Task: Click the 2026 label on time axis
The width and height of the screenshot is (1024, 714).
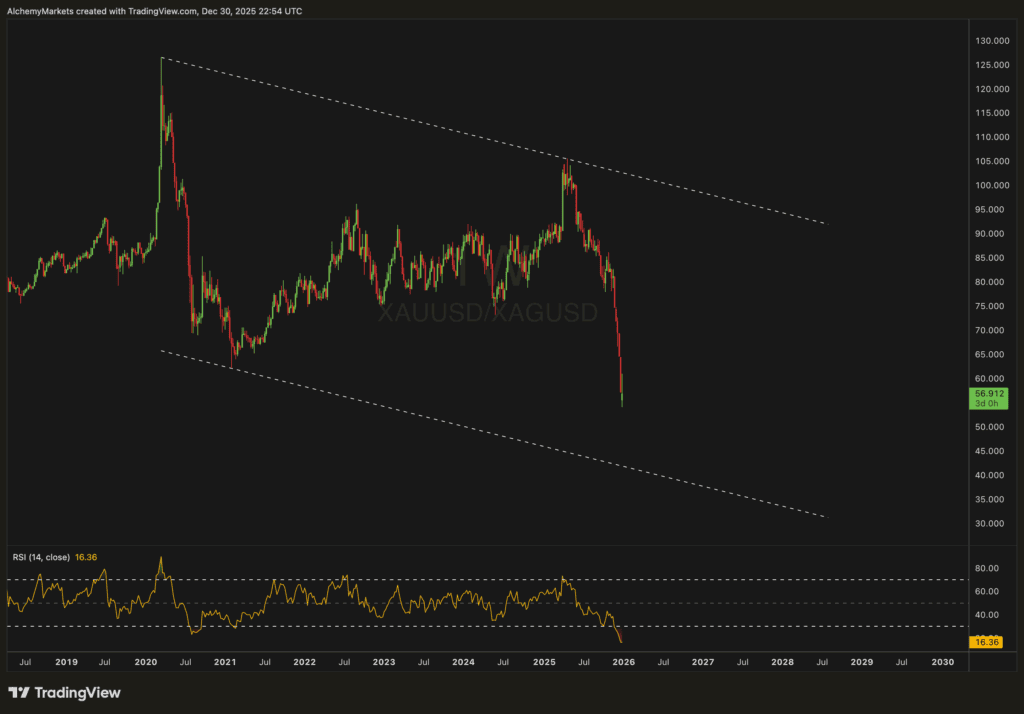Action: pyautogui.click(x=623, y=662)
